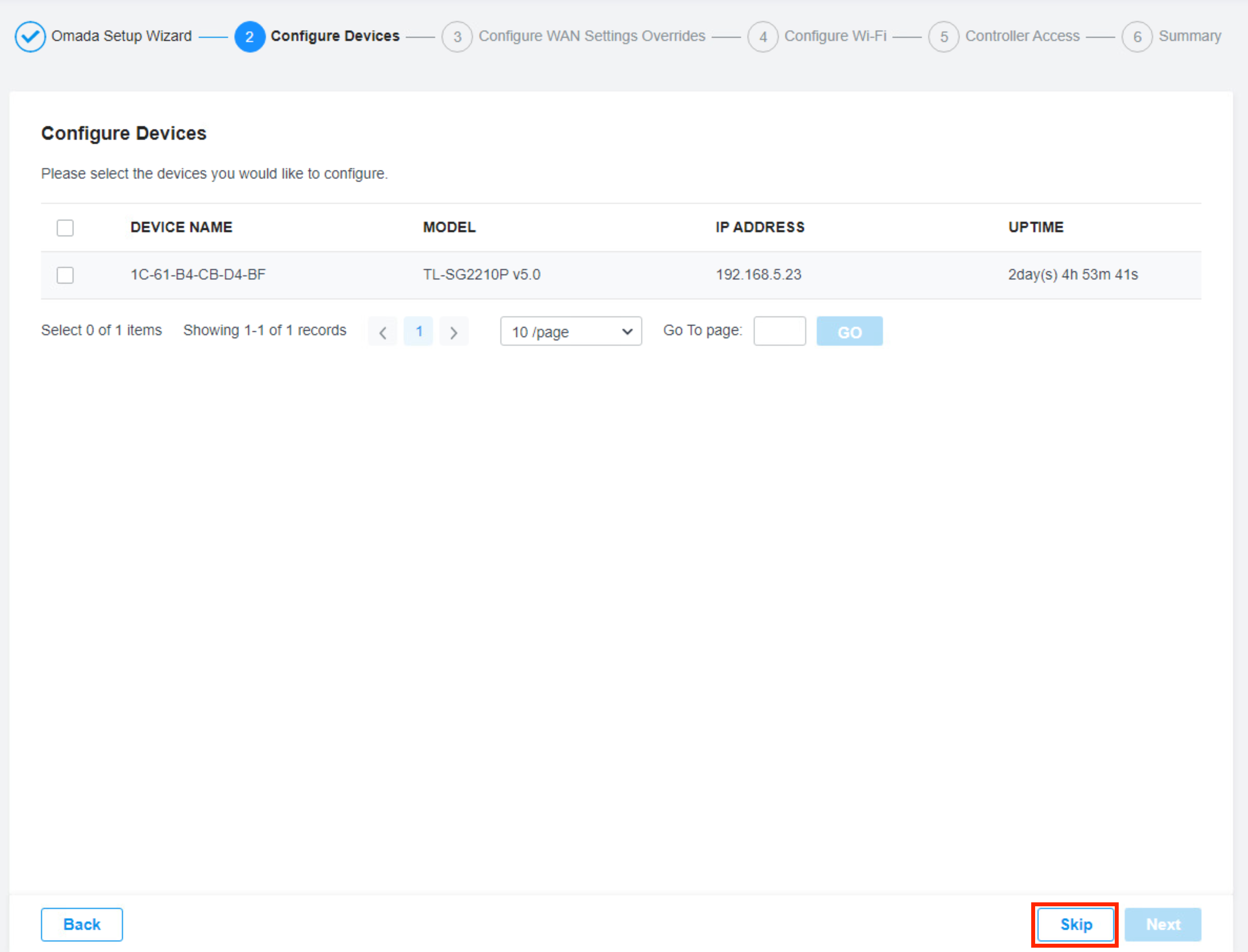Click the step 3 circle icon
This screenshot has height=952, width=1248.
457,37
